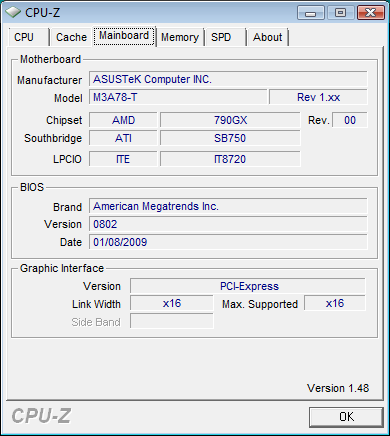
Task: Click the BIOS Brand field
Action: 228,206
